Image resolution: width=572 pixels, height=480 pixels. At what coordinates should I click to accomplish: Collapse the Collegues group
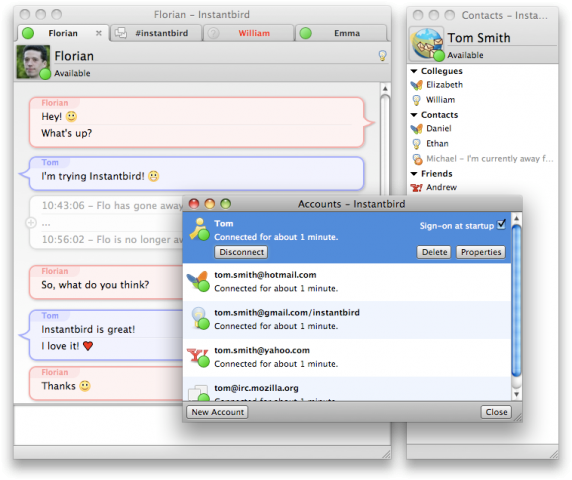click(414, 71)
